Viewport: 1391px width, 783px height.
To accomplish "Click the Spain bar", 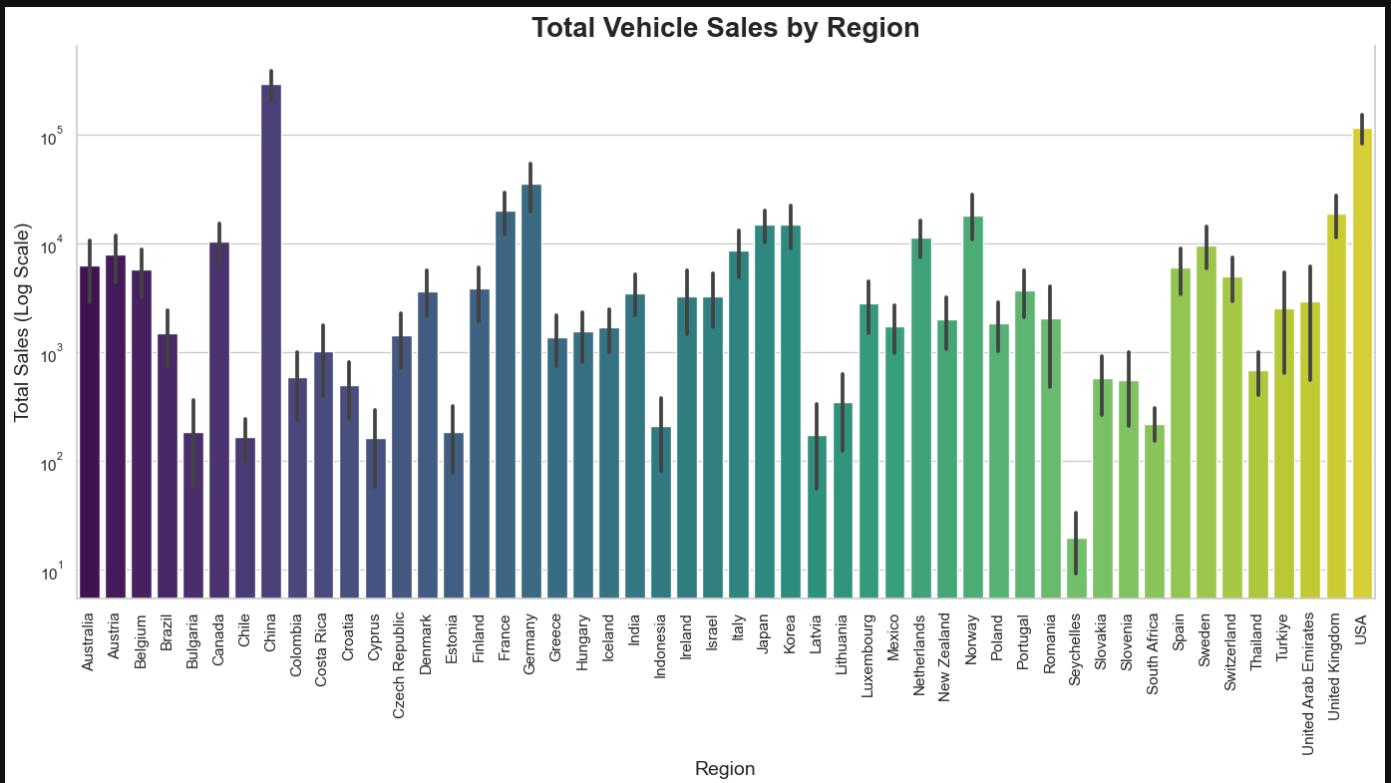I will pos(1180,433).
